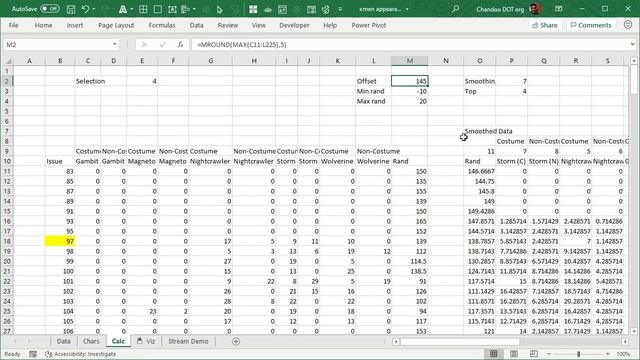This screenshot has width=640, height=360.
Task: Click the vertical scrollbar down arrow
Action: coord(634,331)
